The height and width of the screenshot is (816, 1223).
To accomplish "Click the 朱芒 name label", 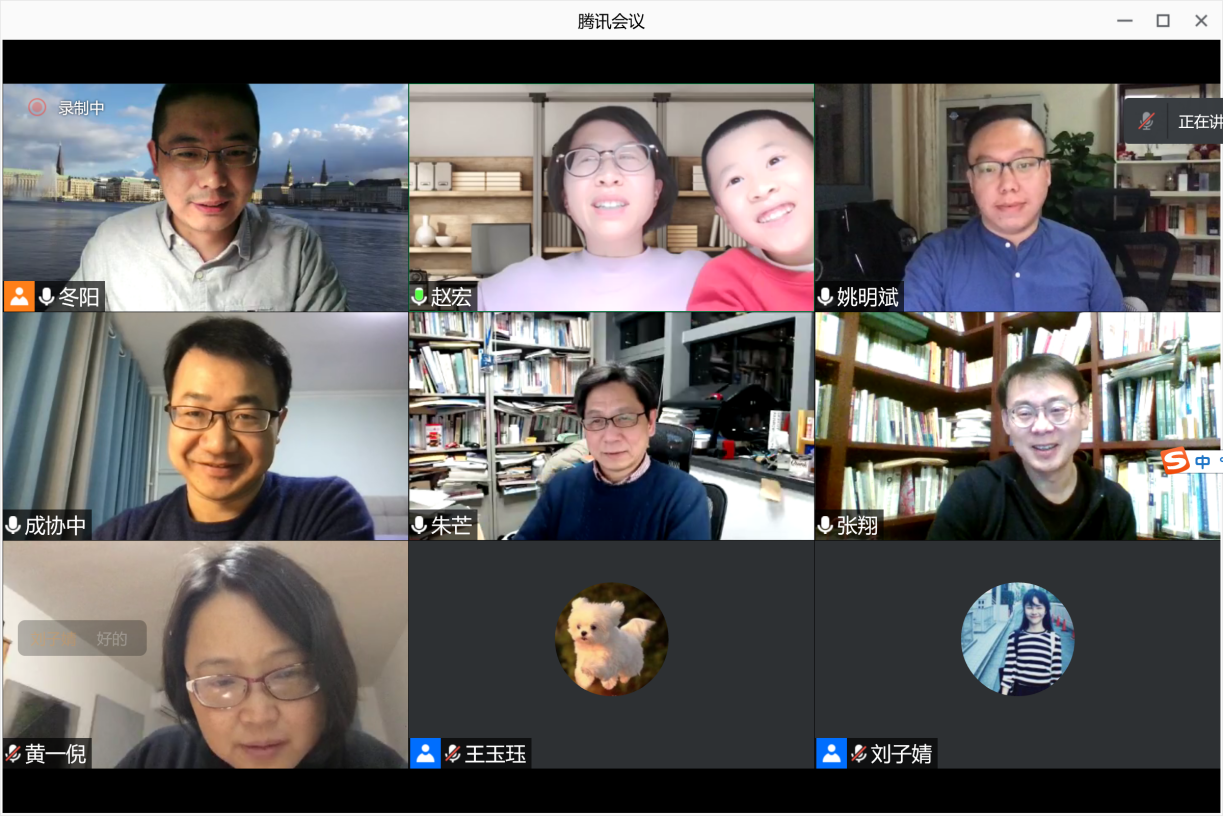I will 451,525.
